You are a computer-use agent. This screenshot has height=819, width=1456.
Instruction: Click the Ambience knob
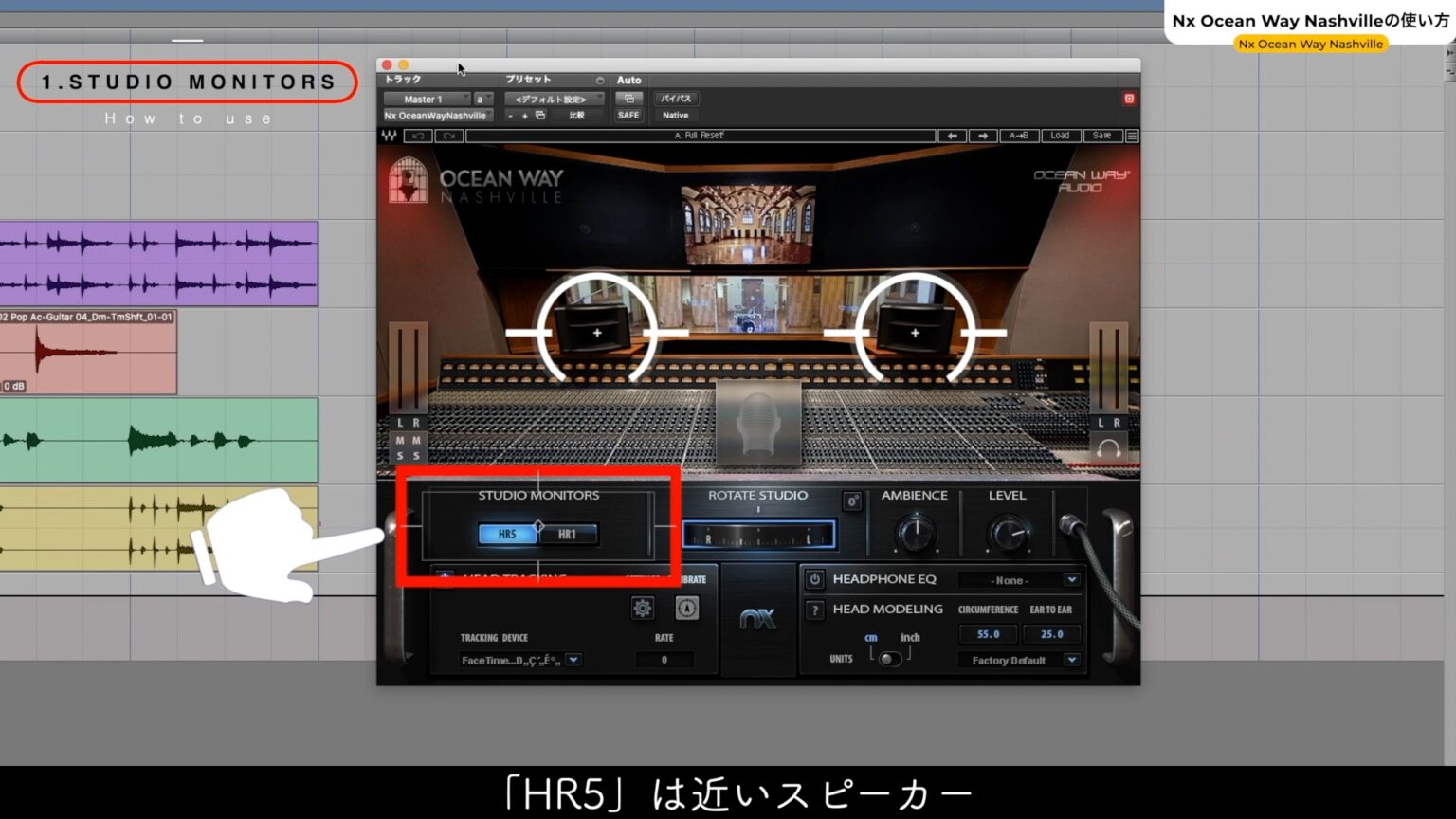click(x=916, y=535)
